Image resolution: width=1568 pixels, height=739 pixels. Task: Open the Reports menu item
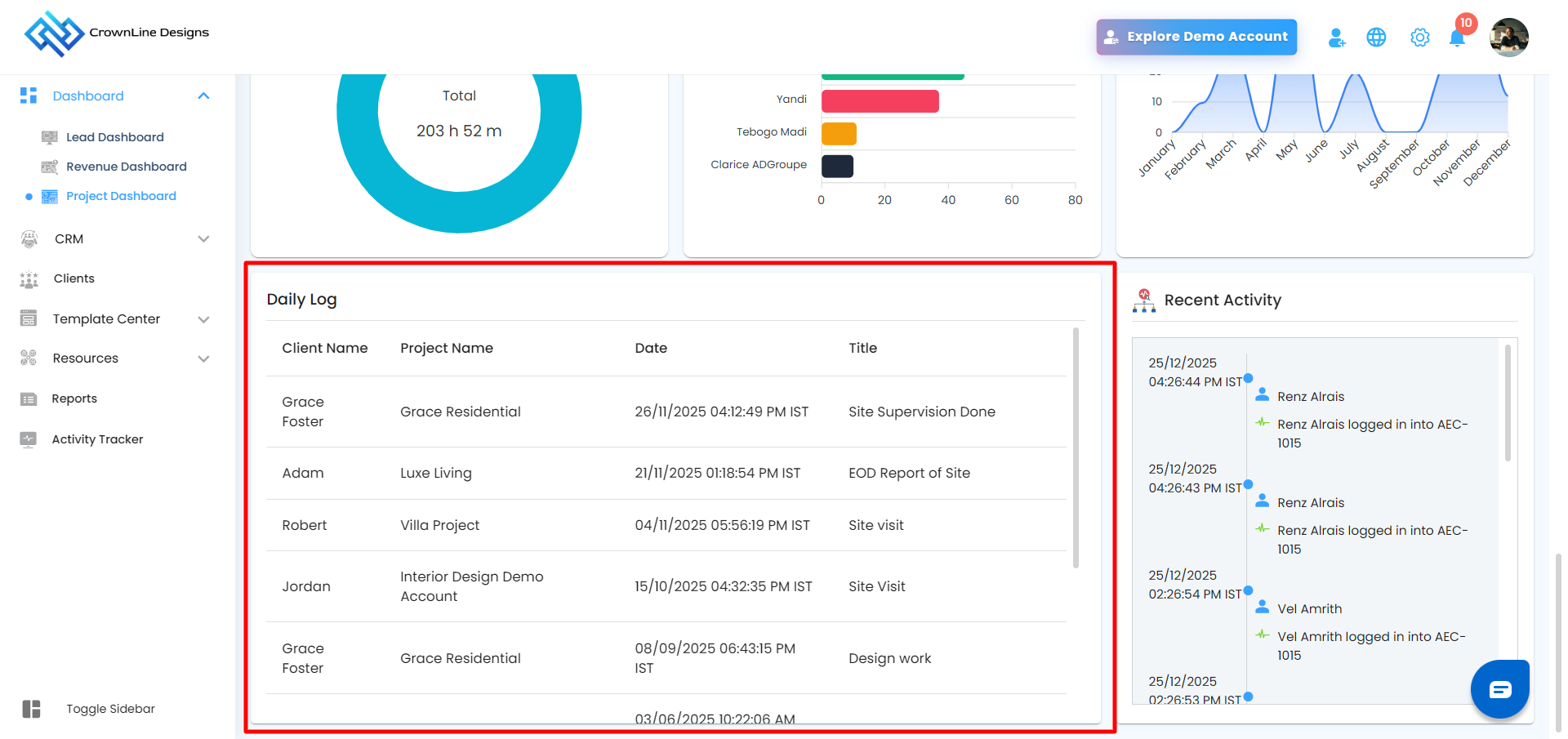click(x=74, y=398)
